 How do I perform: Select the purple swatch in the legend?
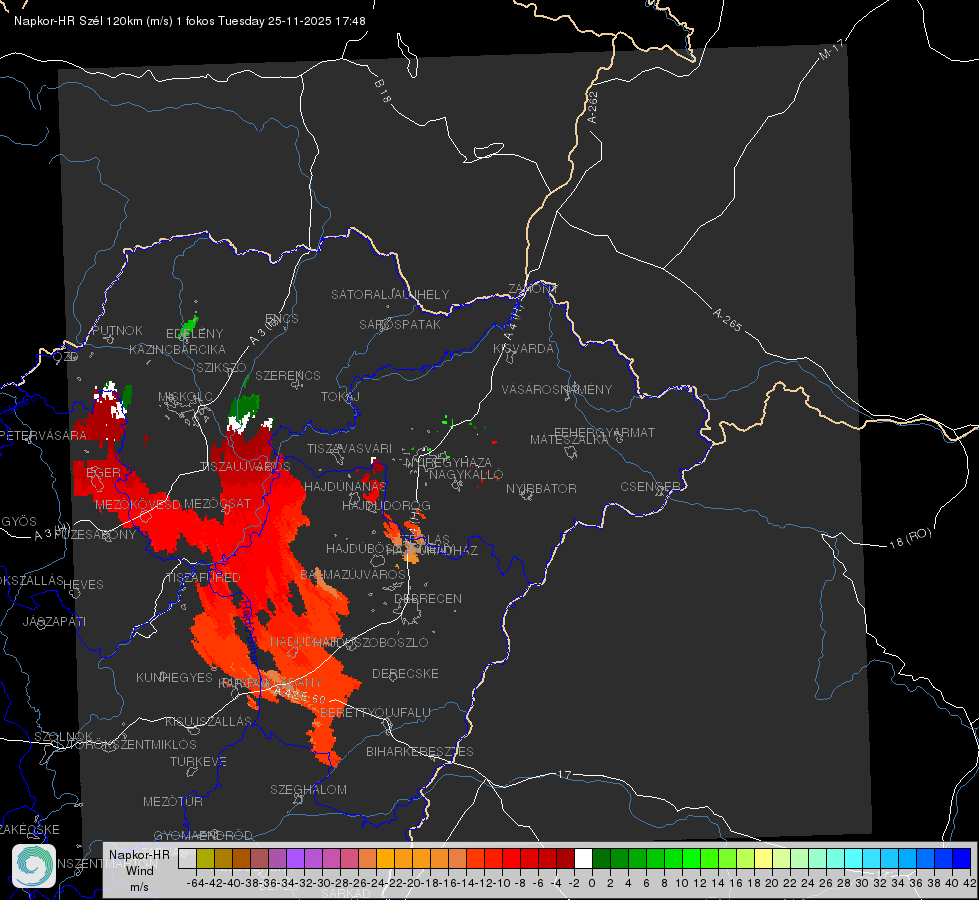[295, 858]
